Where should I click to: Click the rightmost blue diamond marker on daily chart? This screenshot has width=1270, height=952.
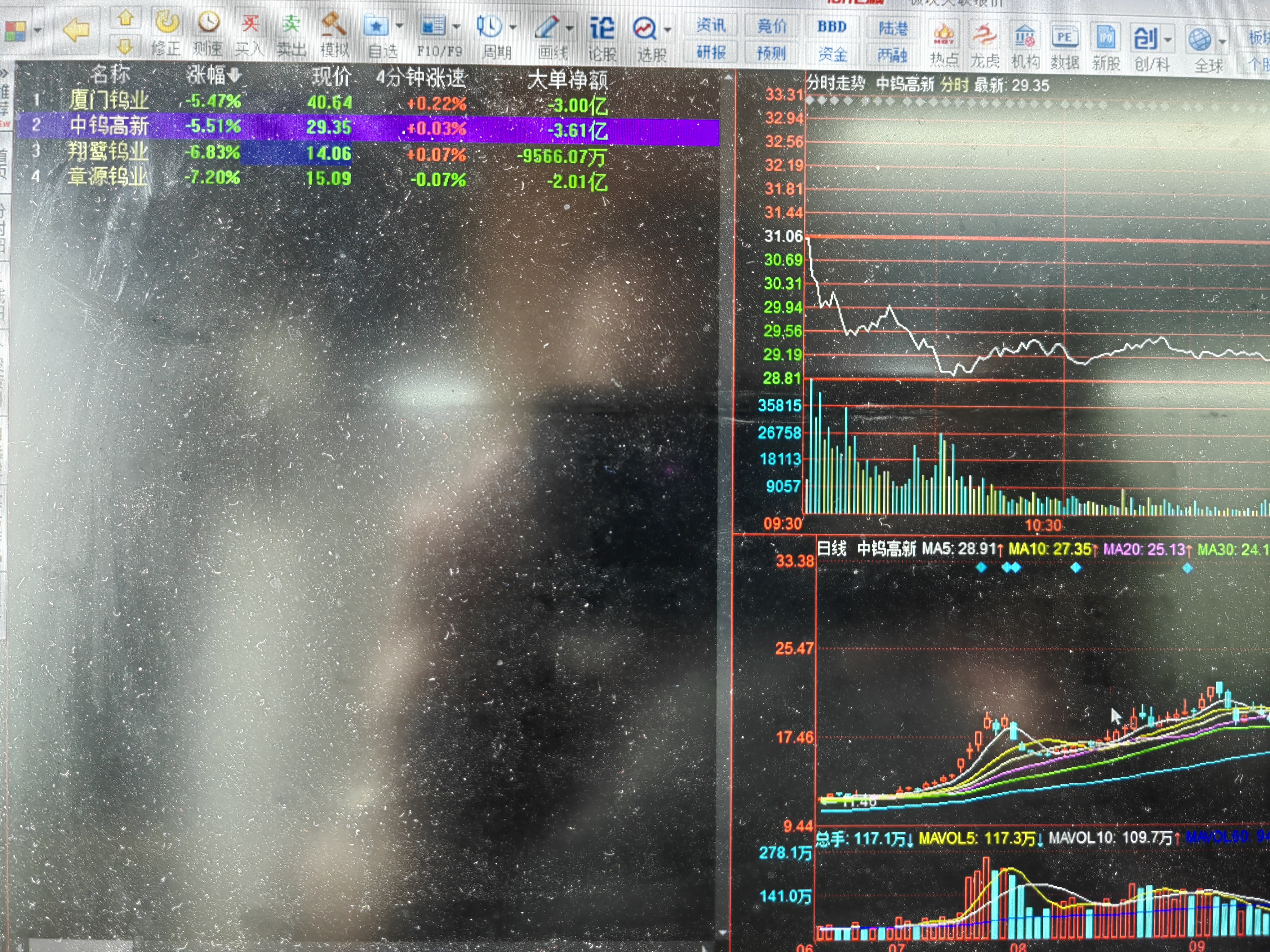point(1187,568)
